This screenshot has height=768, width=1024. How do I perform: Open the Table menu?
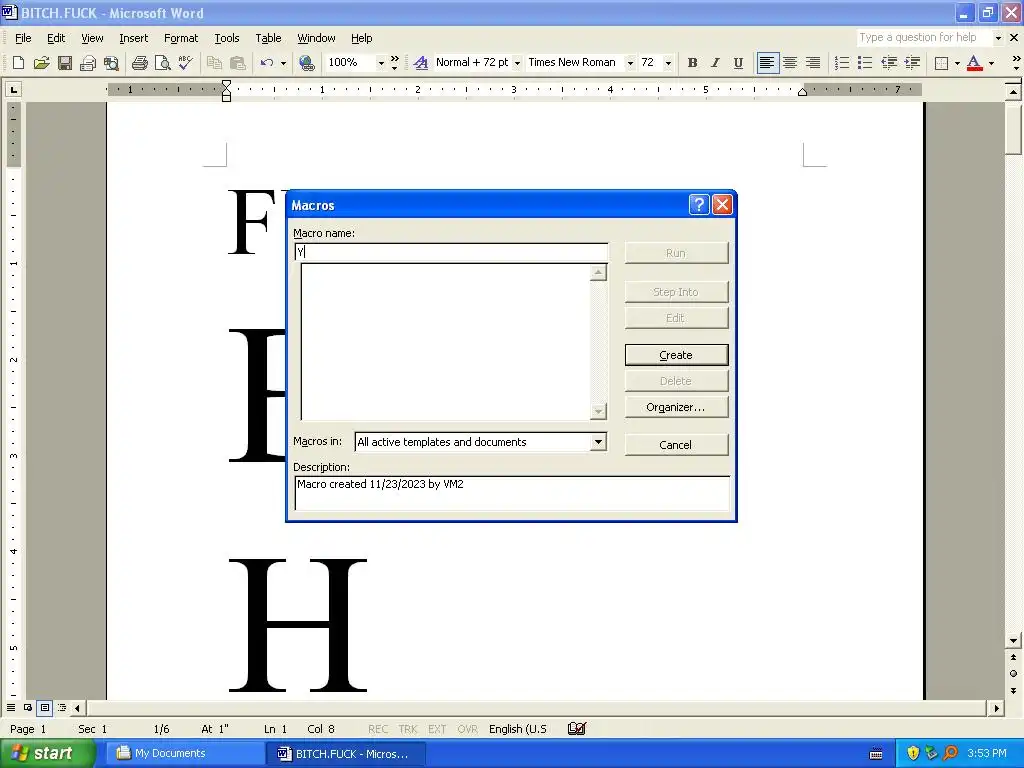tap(268, 38)
